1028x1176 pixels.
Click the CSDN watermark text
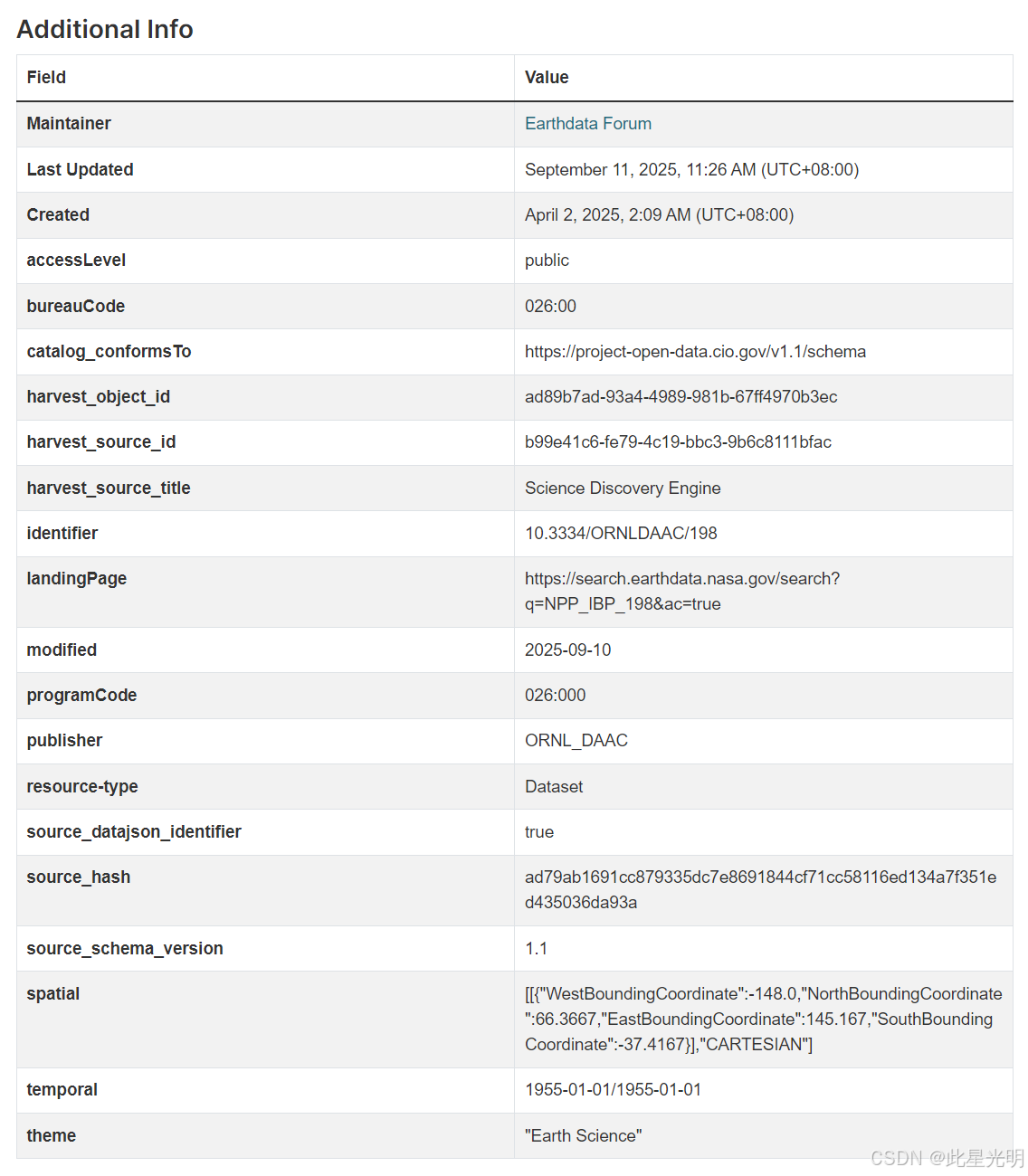click(947, 1158)
